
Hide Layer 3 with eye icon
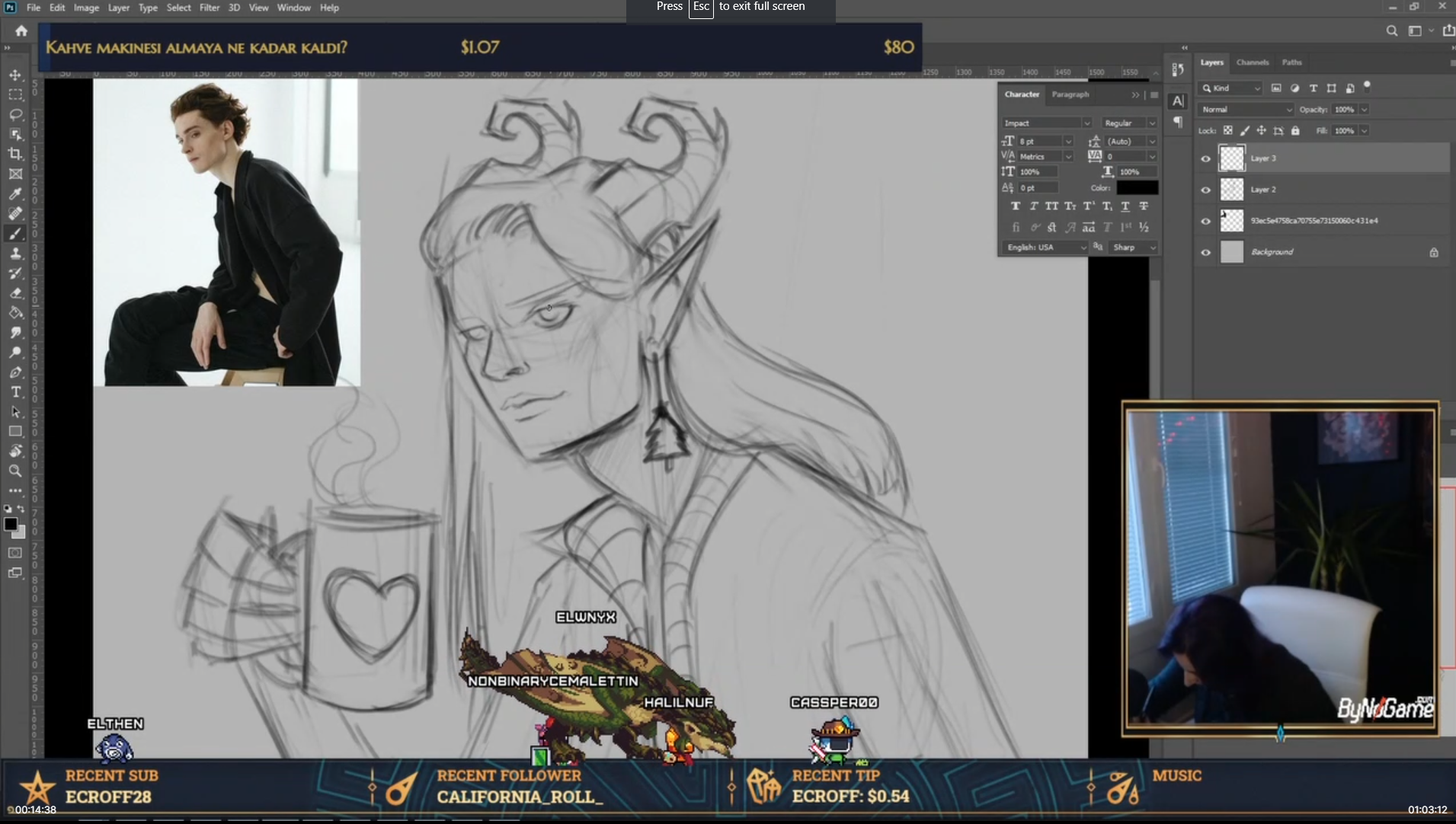[x=1205, y=158]
